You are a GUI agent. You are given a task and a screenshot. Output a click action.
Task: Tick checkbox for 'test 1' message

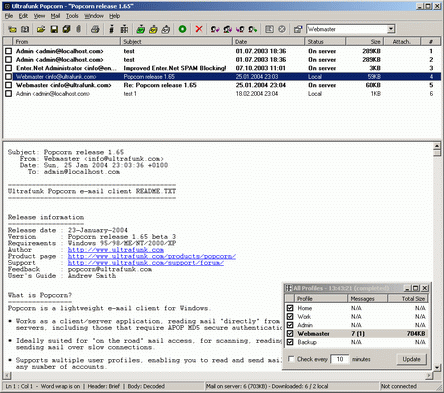[8, 94]
